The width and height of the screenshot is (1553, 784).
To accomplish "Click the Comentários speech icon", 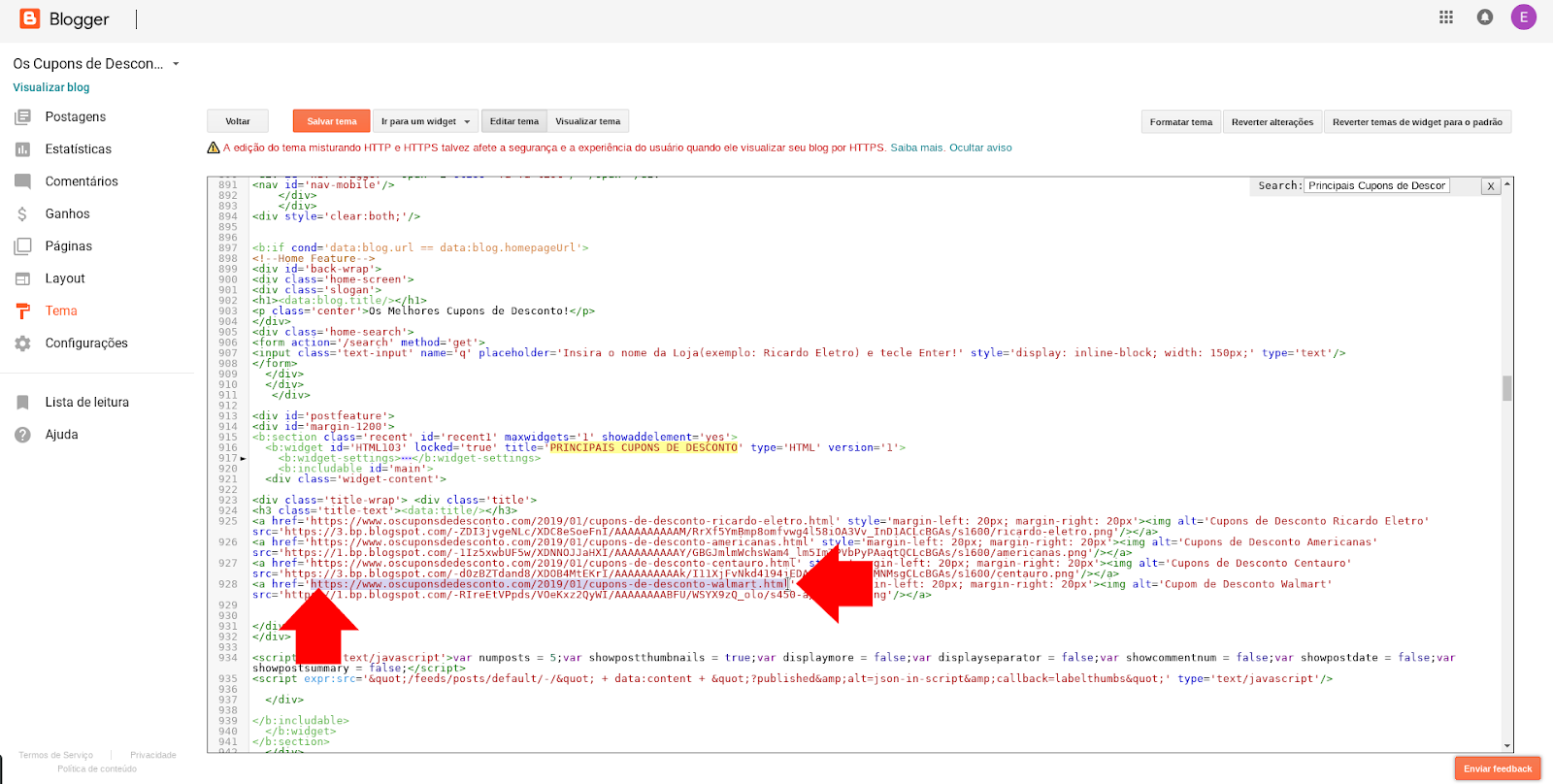I will click(x=23, y=181).
